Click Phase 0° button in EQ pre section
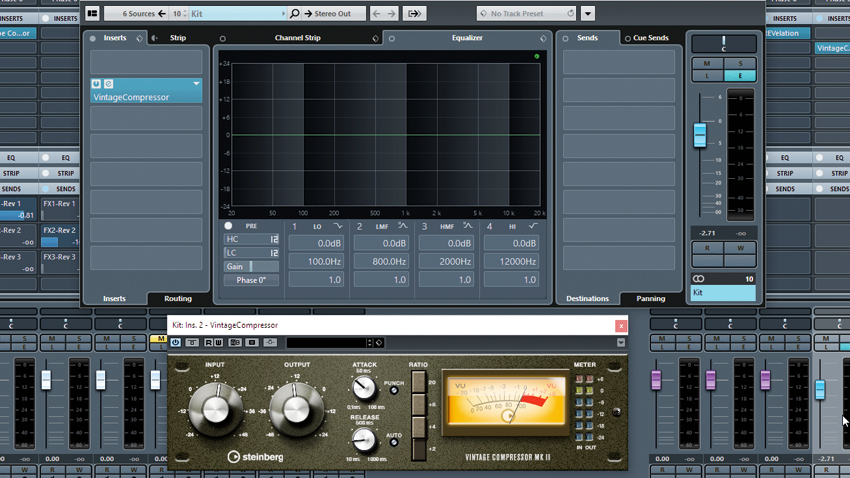The height and width of the screenshot is (478, 850). tap(251, 280)
